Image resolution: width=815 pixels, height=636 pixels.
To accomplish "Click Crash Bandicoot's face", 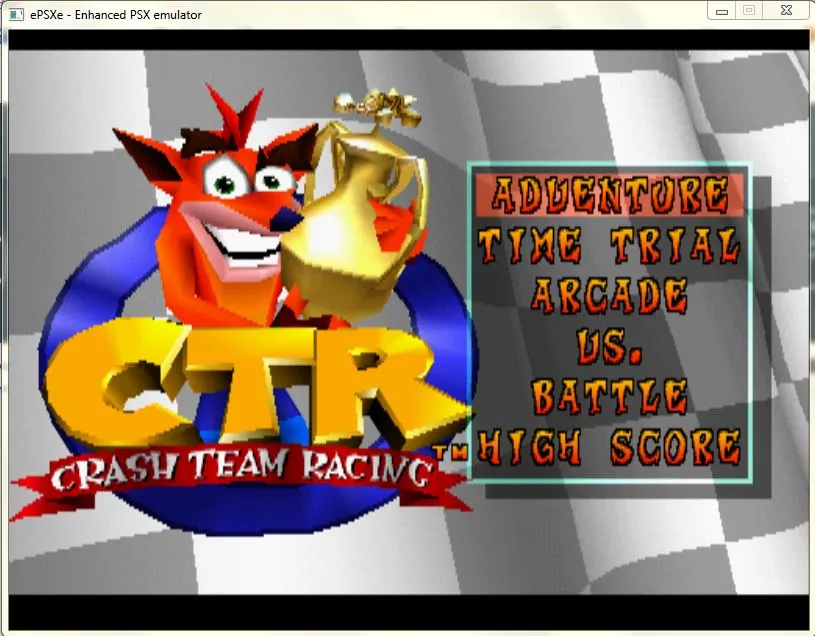I will tap(234, 208).
